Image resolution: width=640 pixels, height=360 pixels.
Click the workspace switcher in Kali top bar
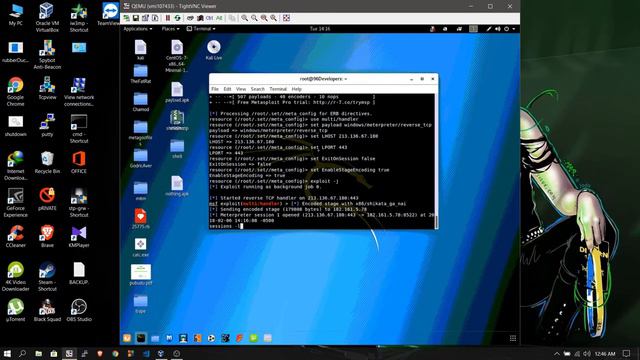(473, 29)
